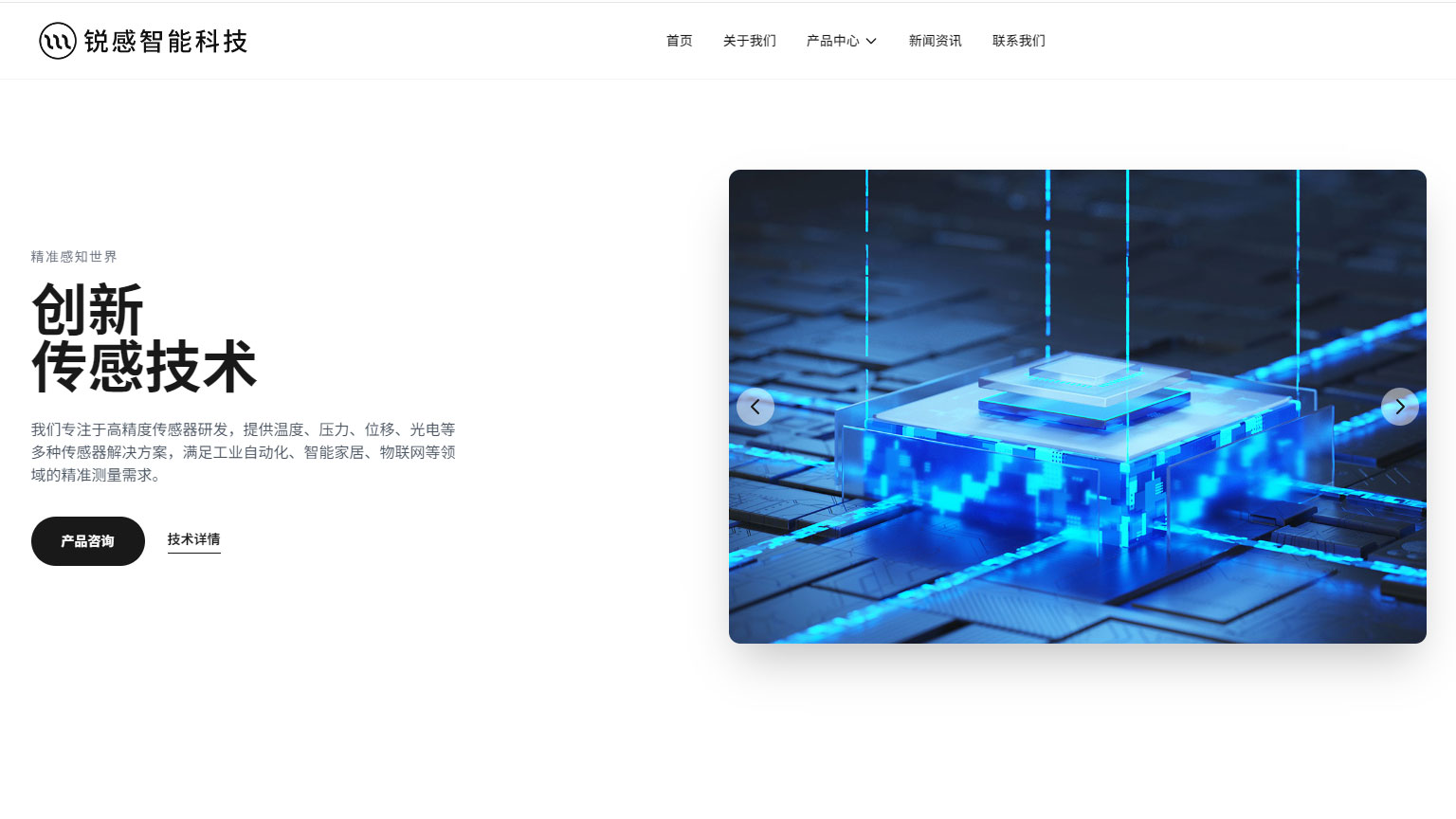The height and width of the screenshot is (819, 1456).
Task: Go to 关于我们 page
Action: pyautogui.click(x=750, y=41)
